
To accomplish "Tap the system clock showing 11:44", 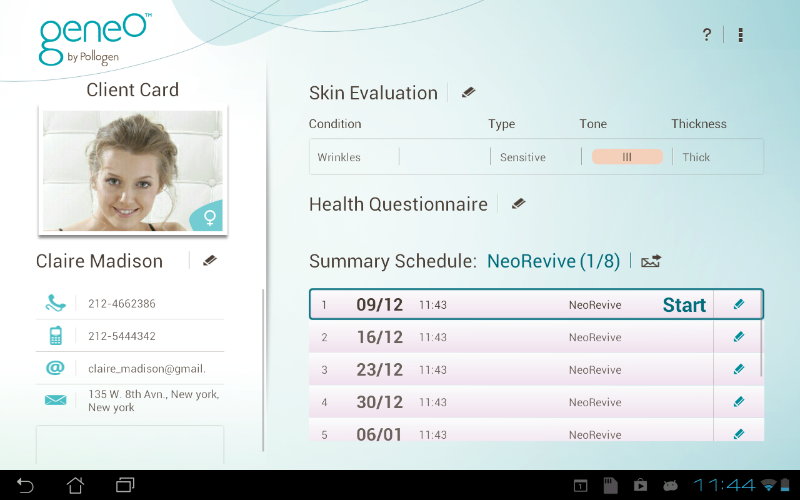I will pos(724,485).
